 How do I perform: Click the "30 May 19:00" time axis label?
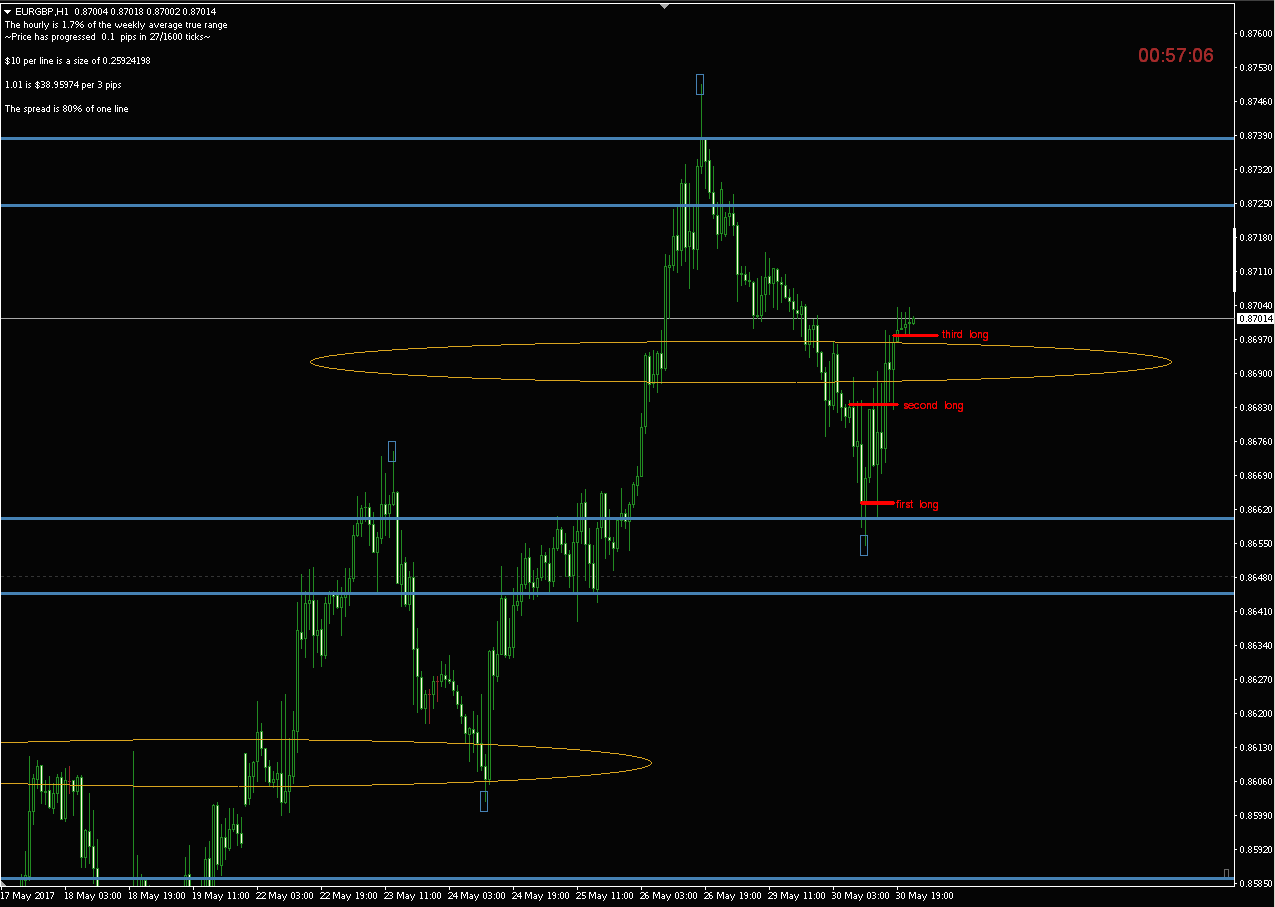coord(926,896)
